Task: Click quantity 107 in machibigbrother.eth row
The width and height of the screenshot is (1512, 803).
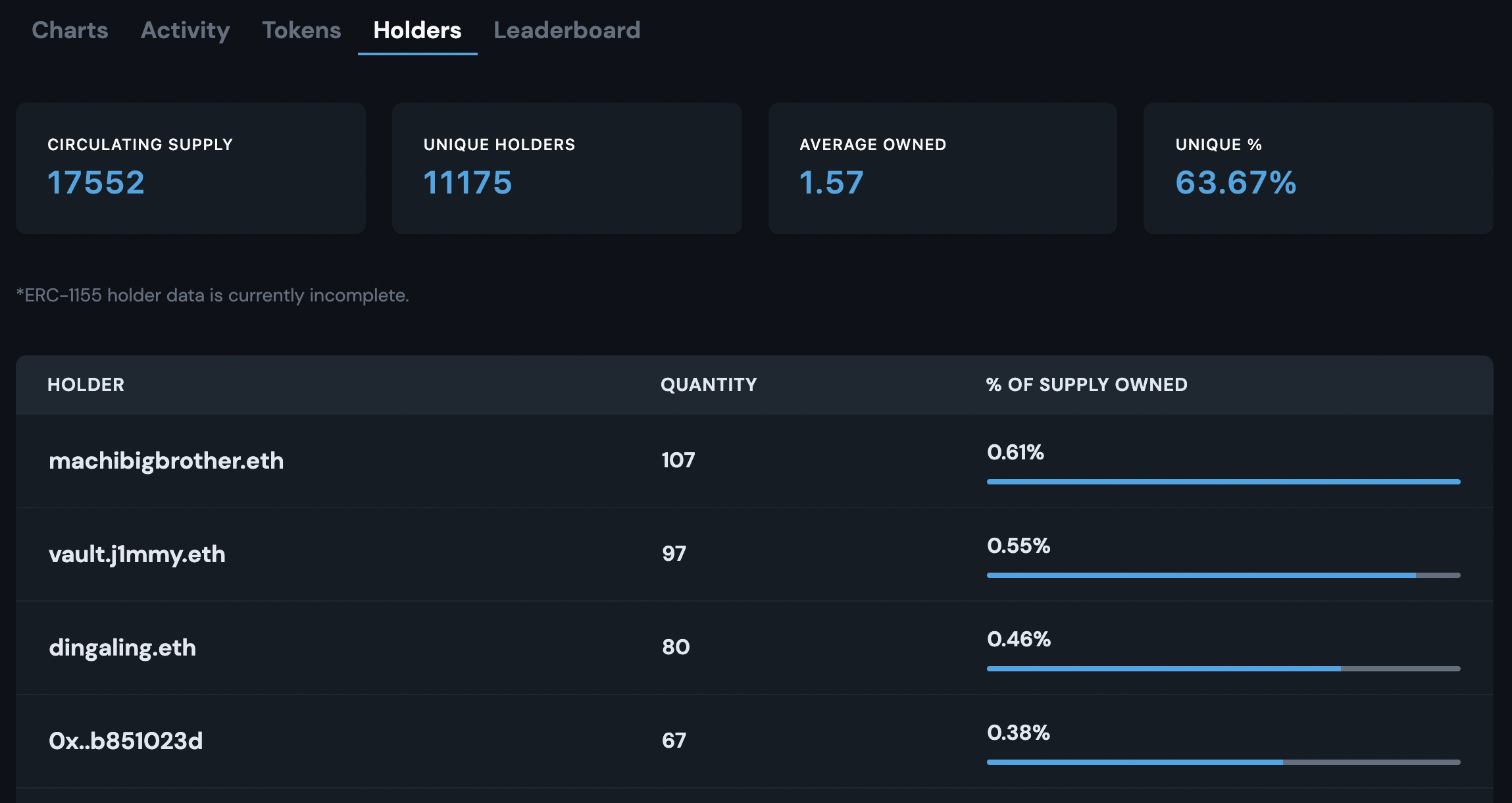Action: [678, 459]
